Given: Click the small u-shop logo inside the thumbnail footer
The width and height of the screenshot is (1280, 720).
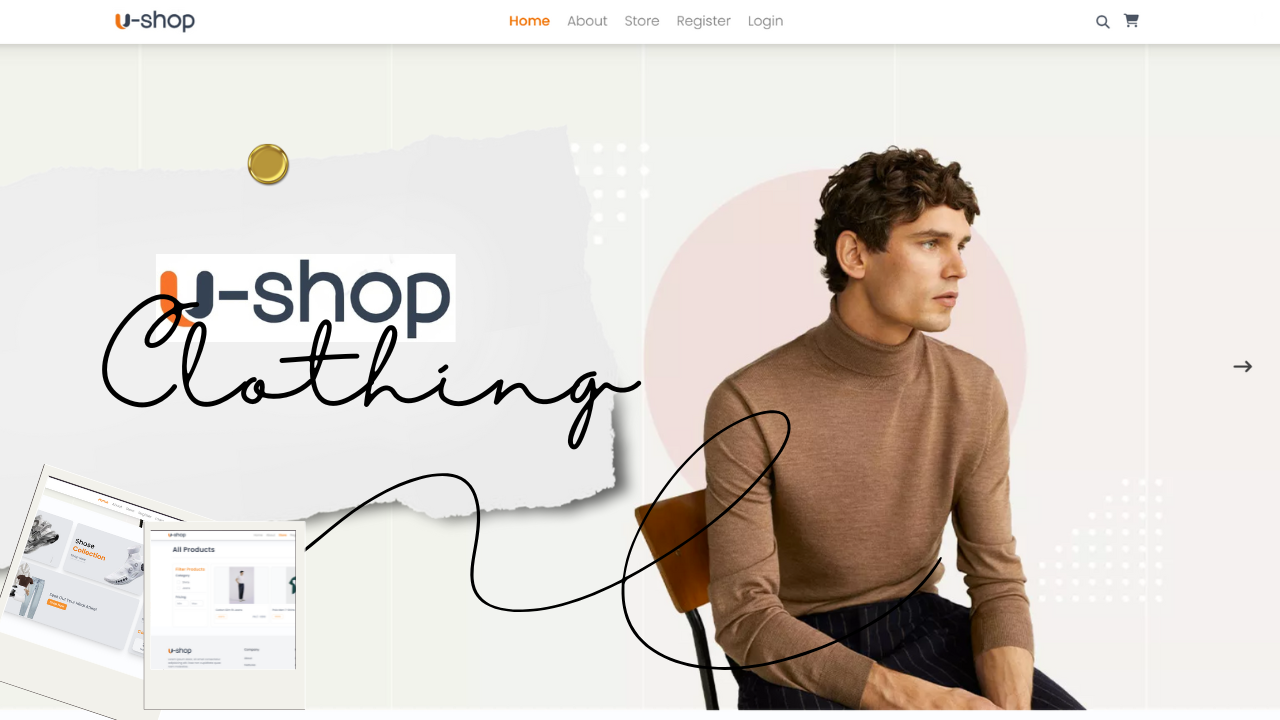Looking at the screenshot, I should (x=180, y=650).
